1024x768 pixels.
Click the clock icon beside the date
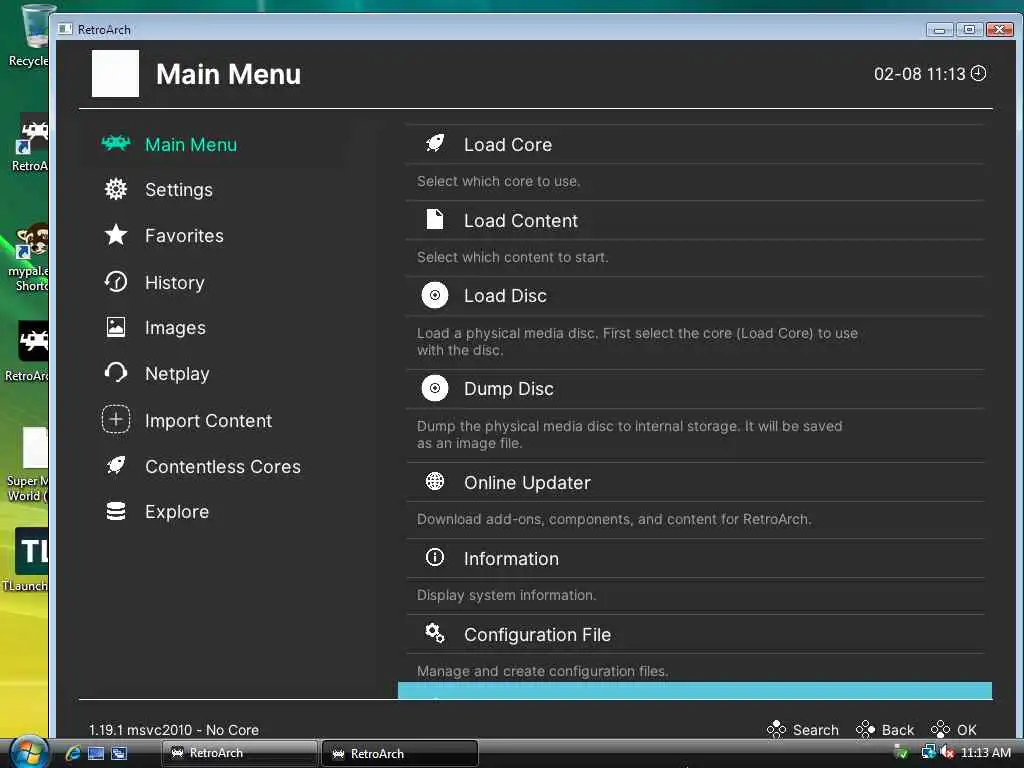(978, 73)
